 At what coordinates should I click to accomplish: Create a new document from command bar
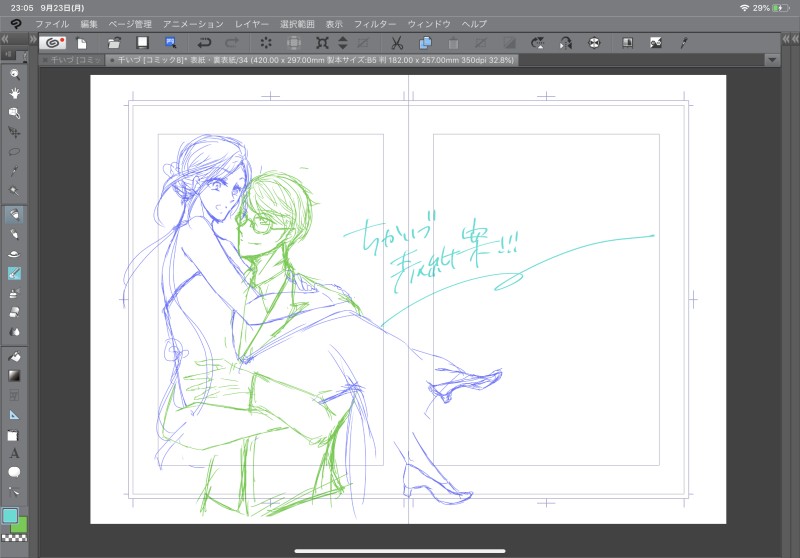click(82, 43)
